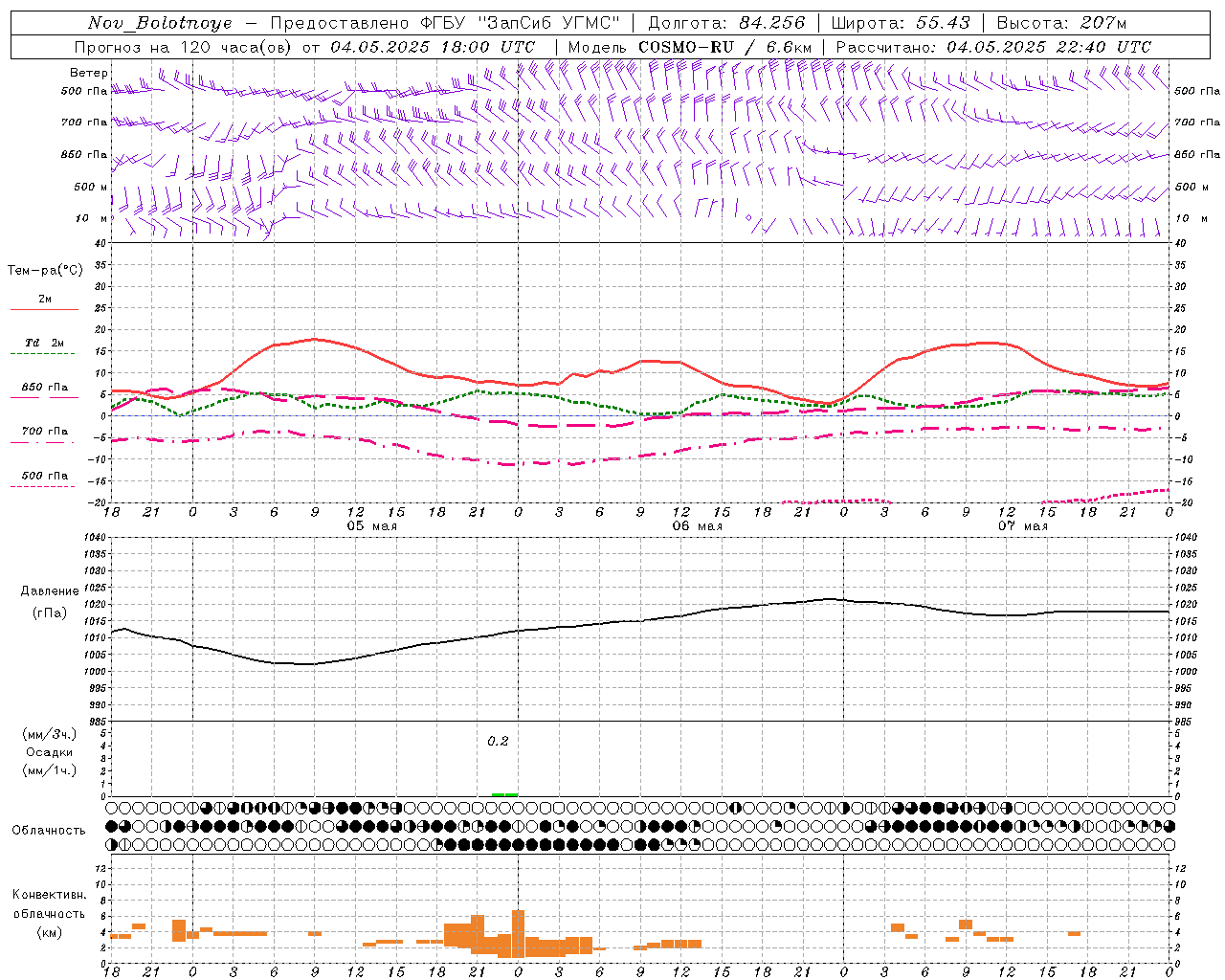
Task: Click the forecast start 04.05.2025 18:00 UTC
Action: 433,47
